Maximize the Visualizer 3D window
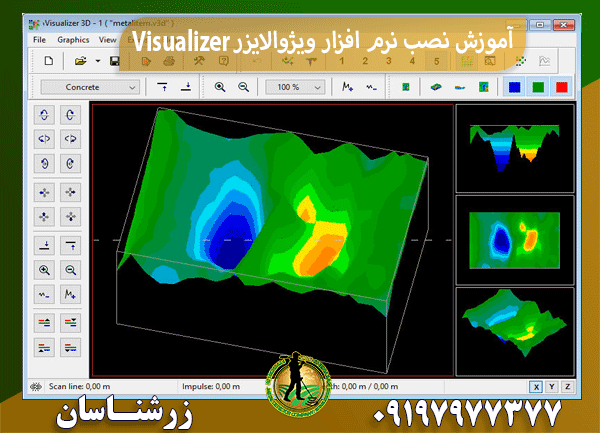 [x=540, y=25]
